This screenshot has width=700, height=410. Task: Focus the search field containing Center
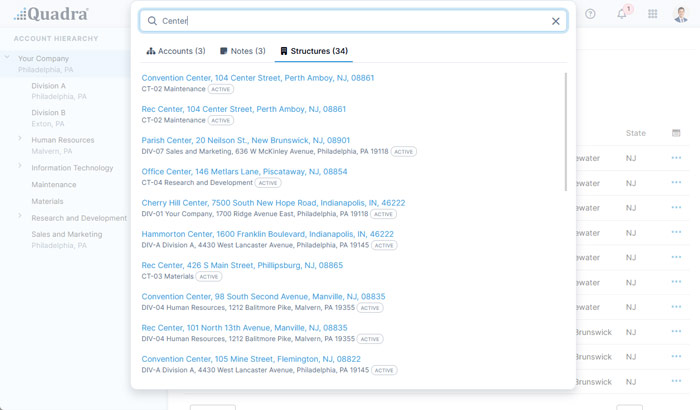click(350, 21)
